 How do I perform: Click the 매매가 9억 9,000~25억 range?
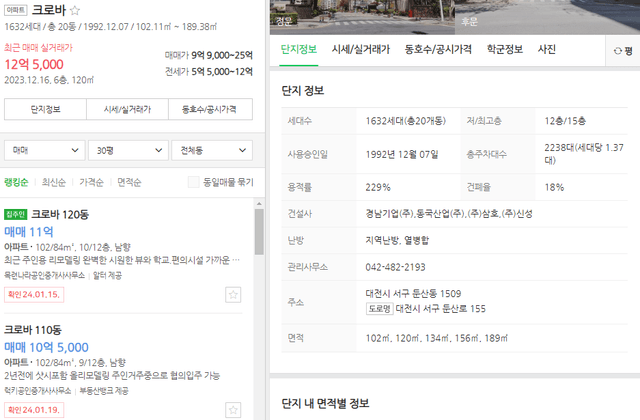click(x=209, y=55)
